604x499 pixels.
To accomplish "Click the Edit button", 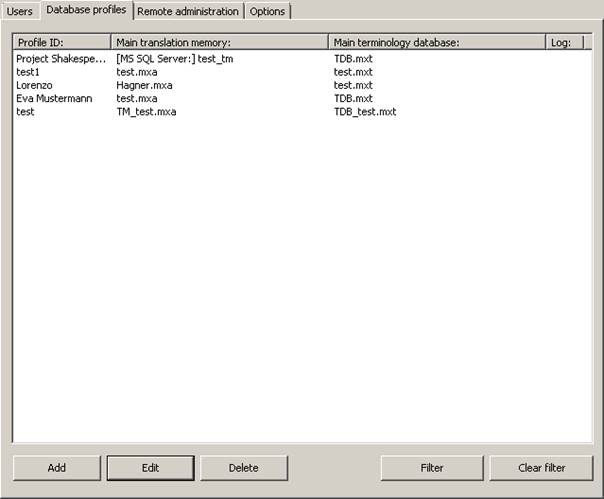I will (150, 468).
